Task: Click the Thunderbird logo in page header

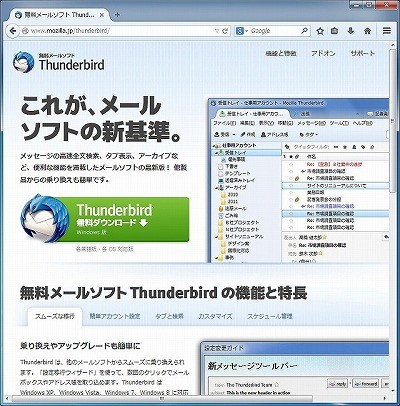Action: point(58,62)
